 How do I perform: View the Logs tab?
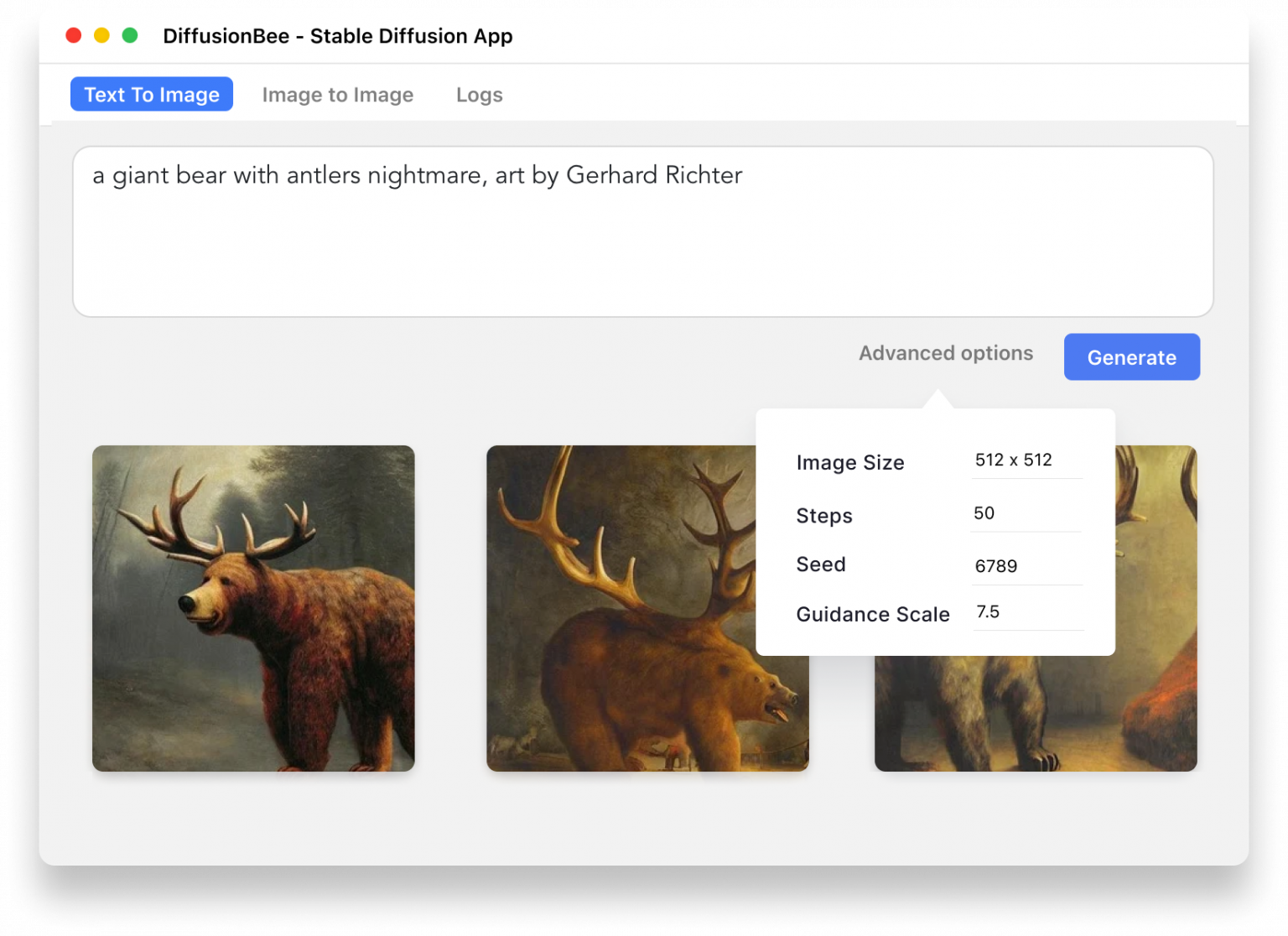pos(479,95)
